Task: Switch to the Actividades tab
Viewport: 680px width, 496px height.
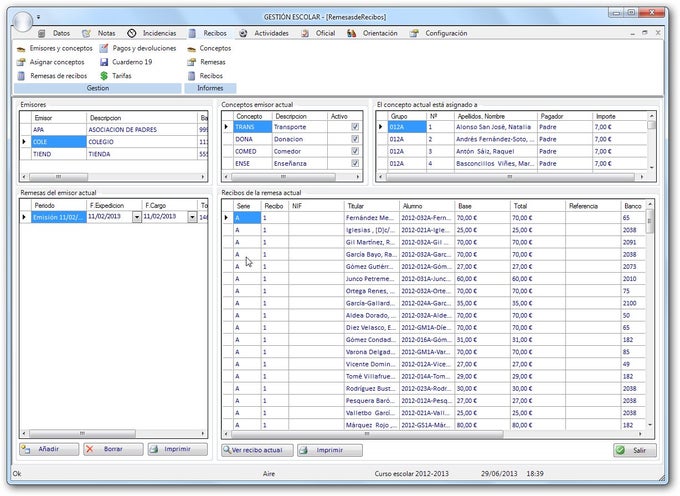Action: click(271, 33)
